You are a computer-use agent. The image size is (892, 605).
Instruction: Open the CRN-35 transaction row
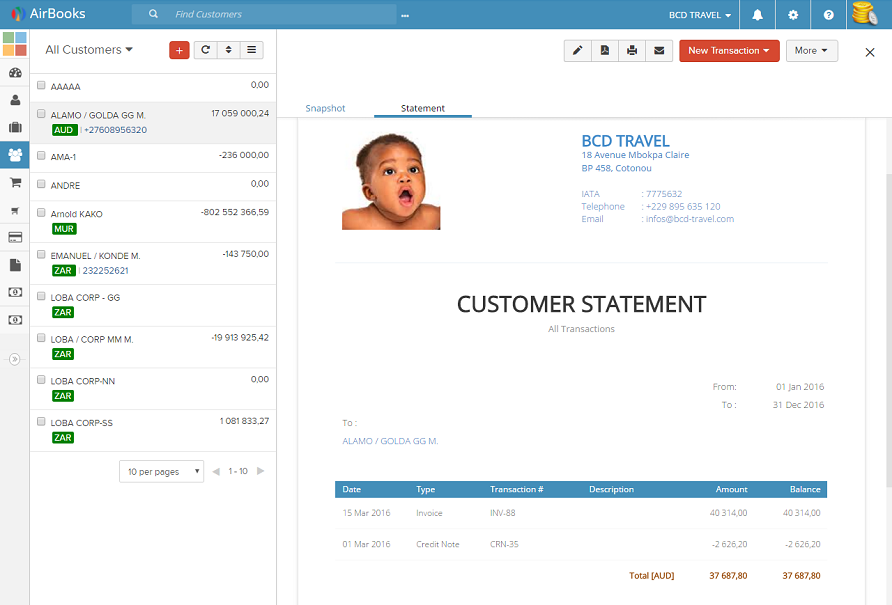pyautogui.click(x=581, y=545)
